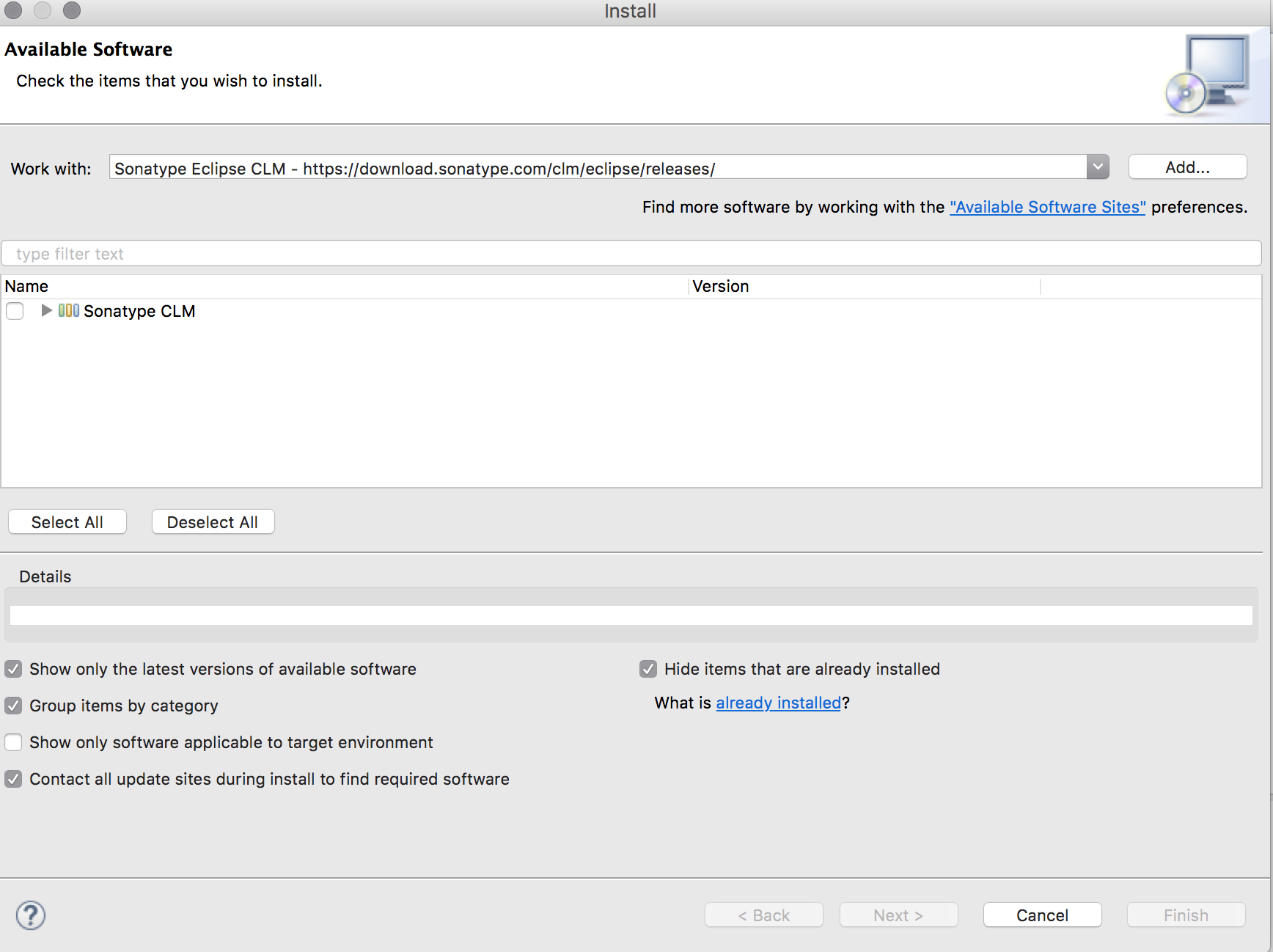
Task: Click the Next > button
Action: pyautogui.click(x=898, y=915)
